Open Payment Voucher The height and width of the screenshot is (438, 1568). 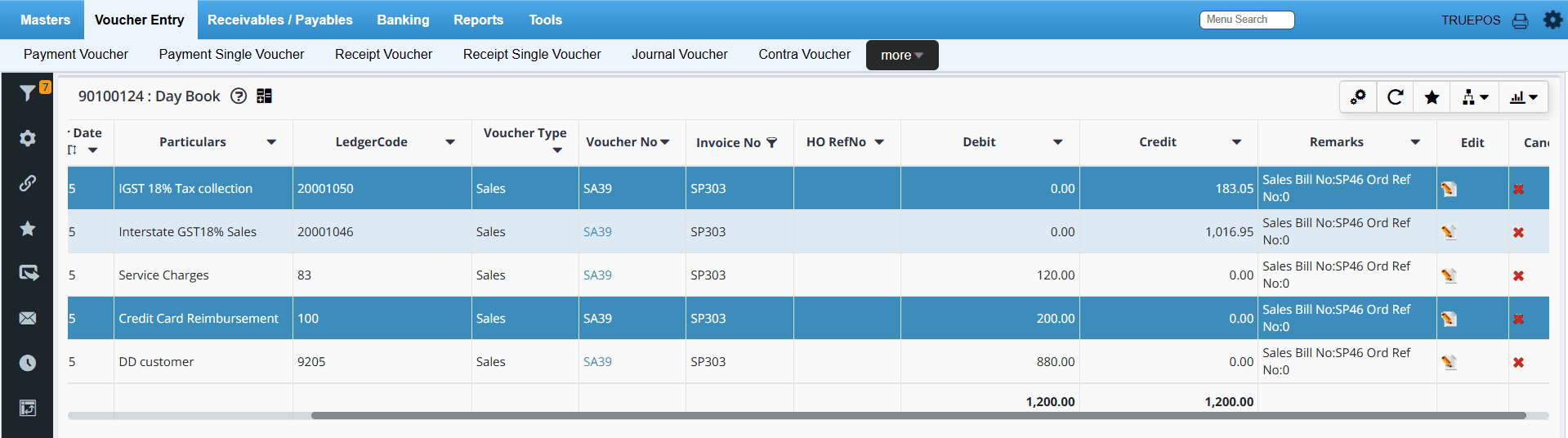point(76,55)
